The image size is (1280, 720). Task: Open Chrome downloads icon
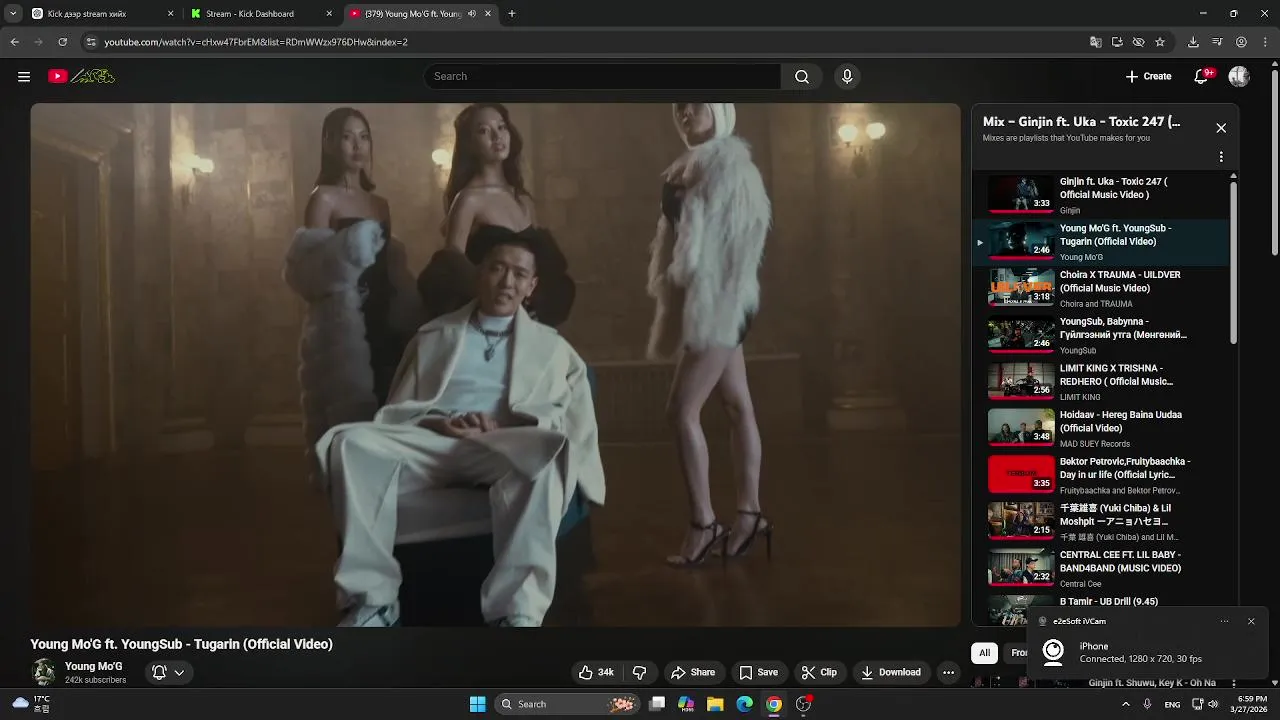[1193, 42]
